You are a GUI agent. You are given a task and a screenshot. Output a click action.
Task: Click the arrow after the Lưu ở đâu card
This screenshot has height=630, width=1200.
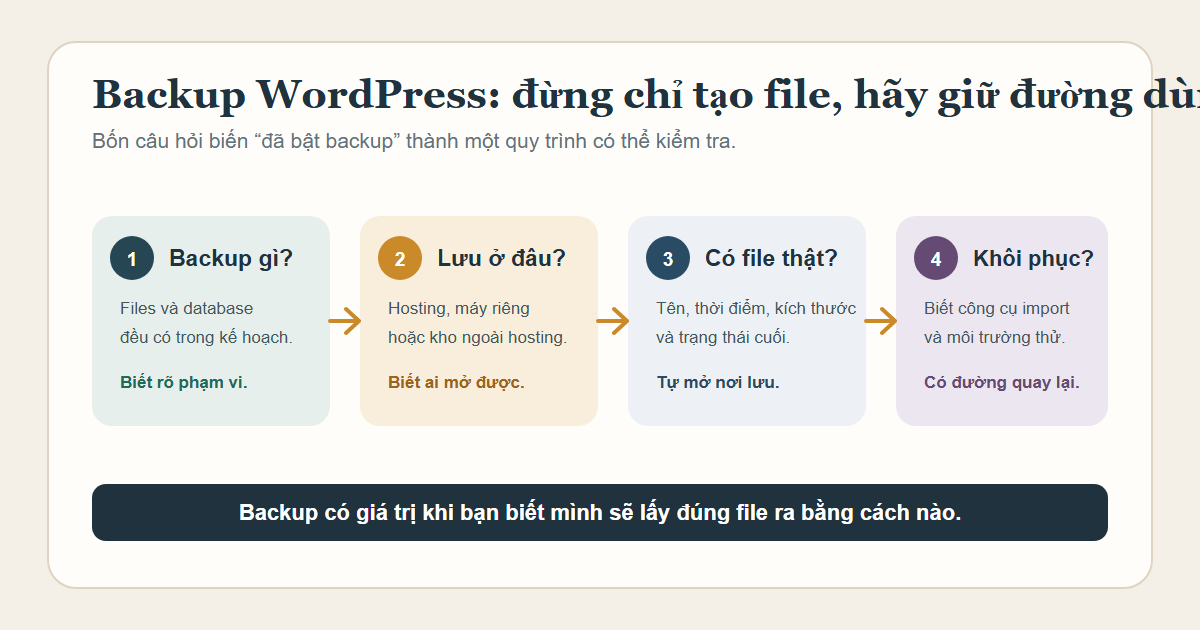613,321
